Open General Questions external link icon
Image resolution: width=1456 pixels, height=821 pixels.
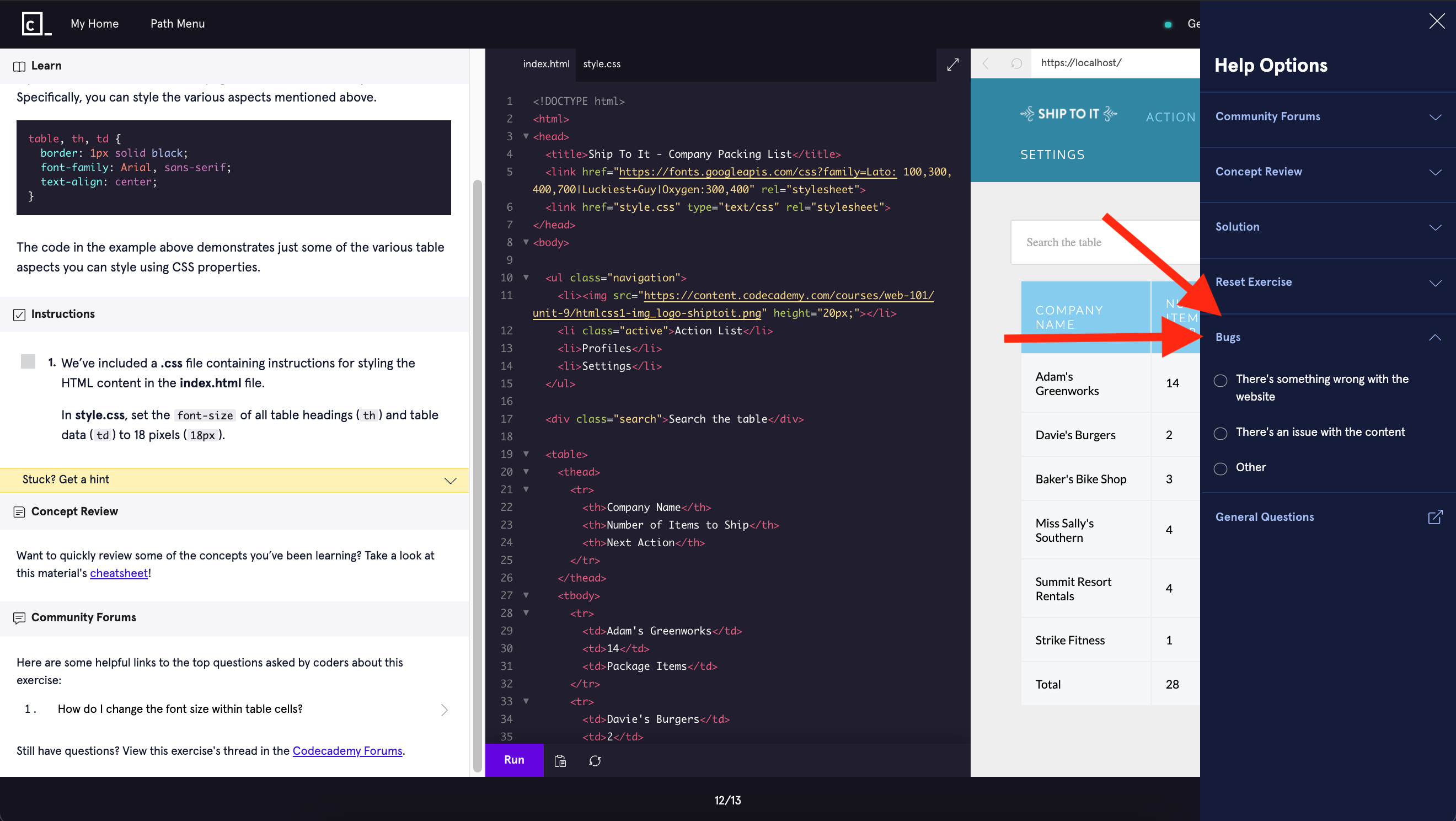[x=1434, y=517]
